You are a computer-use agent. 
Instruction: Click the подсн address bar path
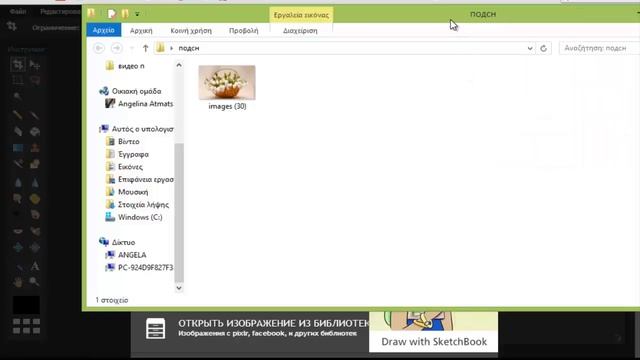[189, 48]
